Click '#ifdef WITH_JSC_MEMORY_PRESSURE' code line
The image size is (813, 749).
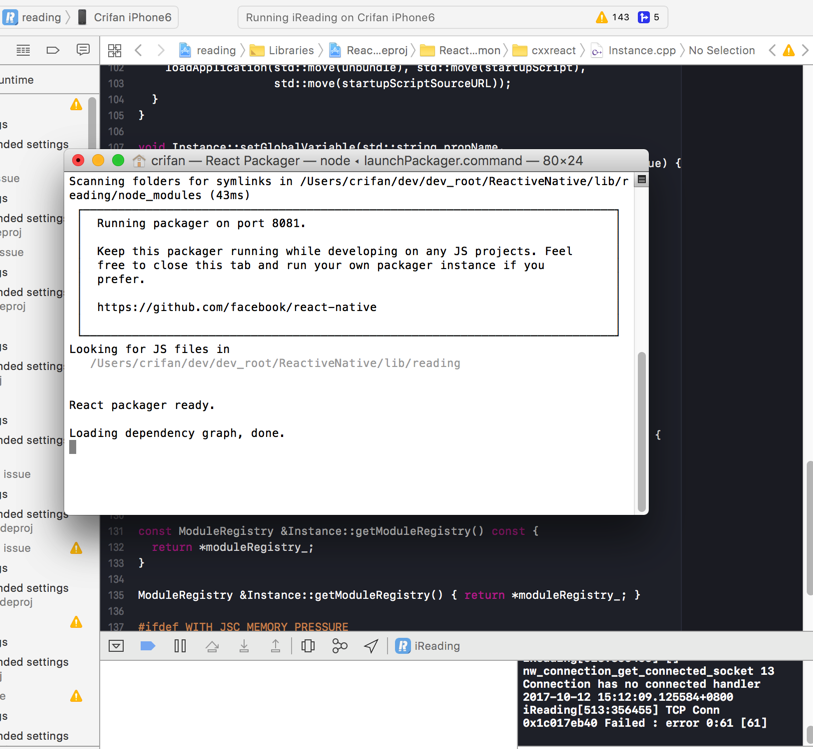(x=243, y=626)
